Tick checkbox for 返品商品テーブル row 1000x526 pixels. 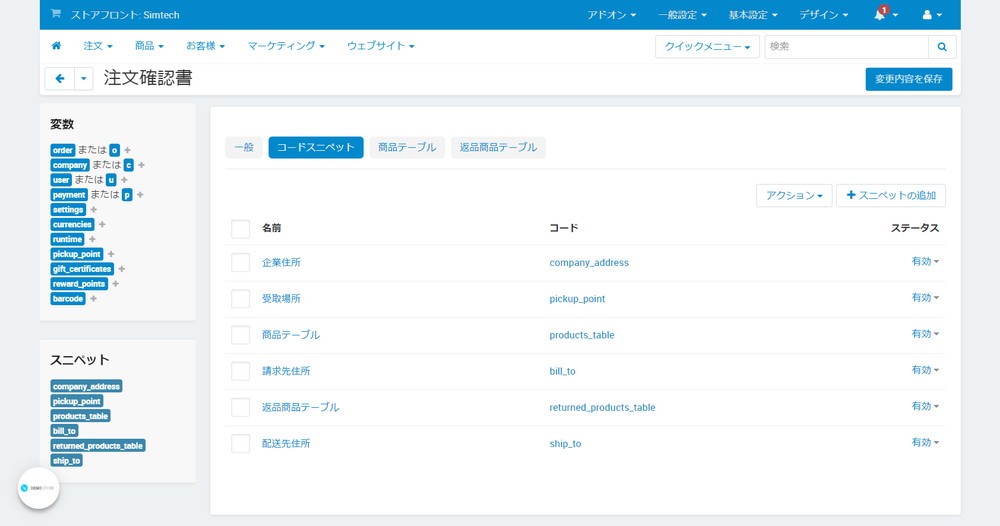(240, 407)
